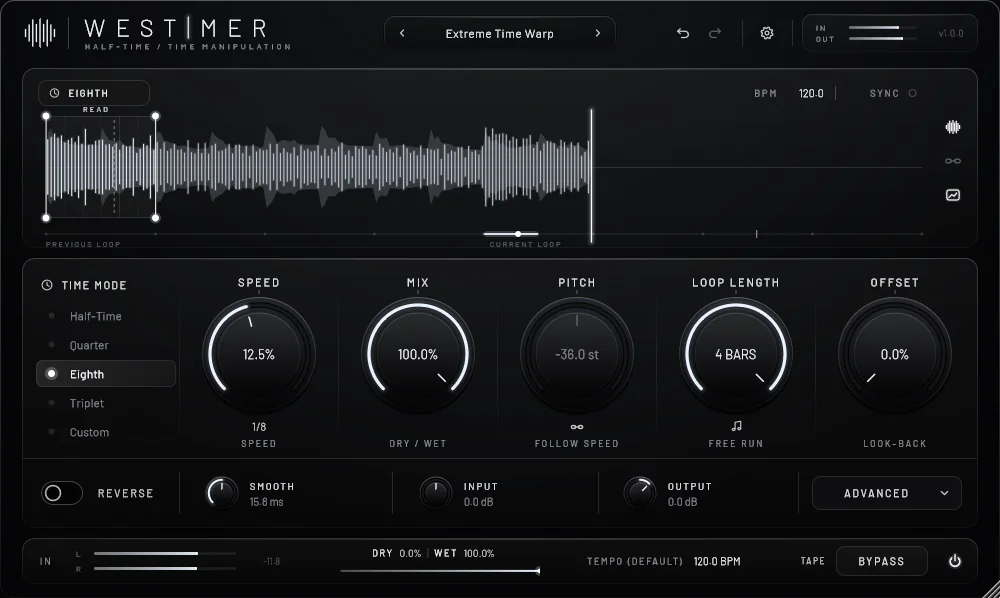Go to the next preset arrow
The width and height of the screenshot is (1000, 598).
click(x=598, y=33)
